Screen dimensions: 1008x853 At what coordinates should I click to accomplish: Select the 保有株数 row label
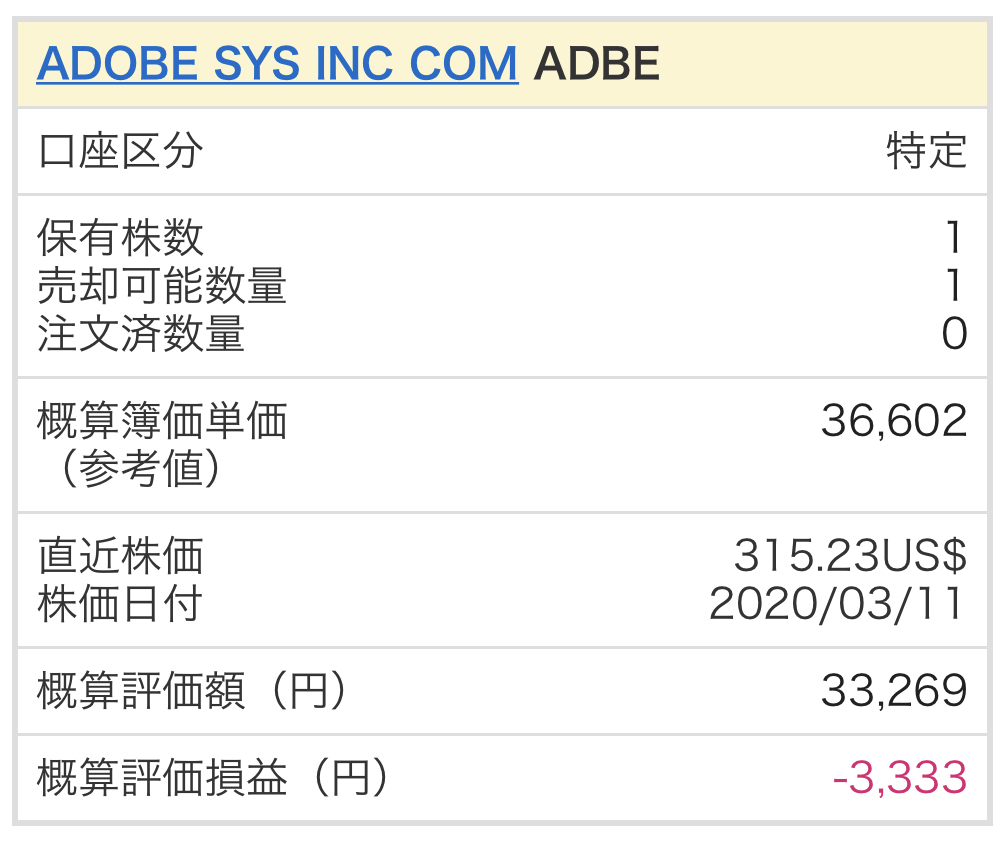[x=120, y=237]
